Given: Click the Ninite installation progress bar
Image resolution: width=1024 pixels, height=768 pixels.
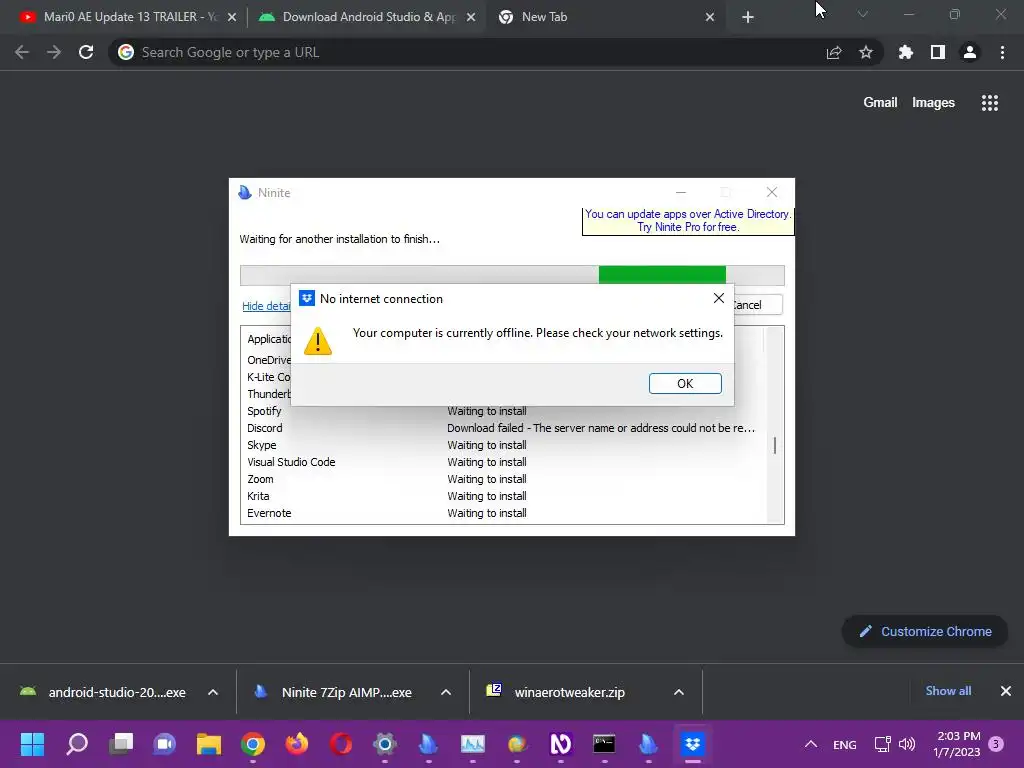Looking at the screenshot, I should click(x=512, y=274).
